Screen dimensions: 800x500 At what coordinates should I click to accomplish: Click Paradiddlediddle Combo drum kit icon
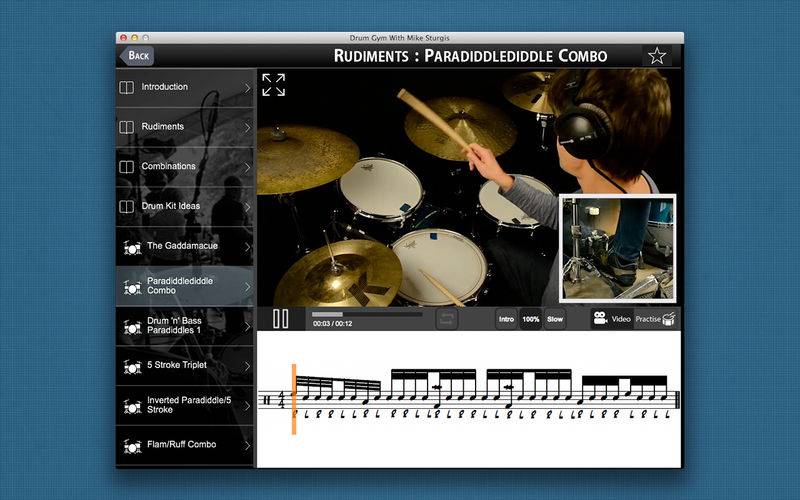133,287
